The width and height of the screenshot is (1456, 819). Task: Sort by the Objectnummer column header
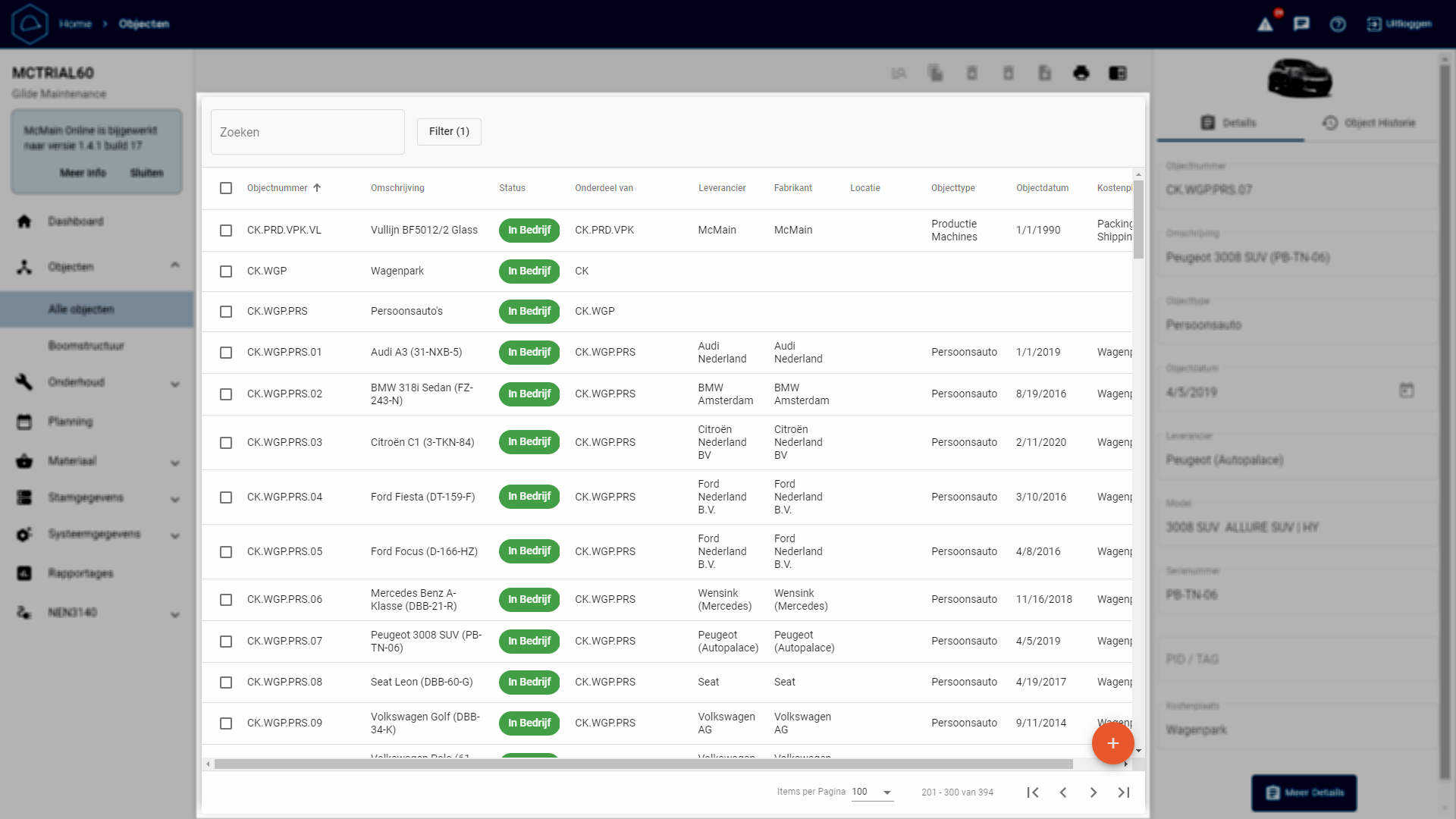pyautogui.click(x=278, y=188)
